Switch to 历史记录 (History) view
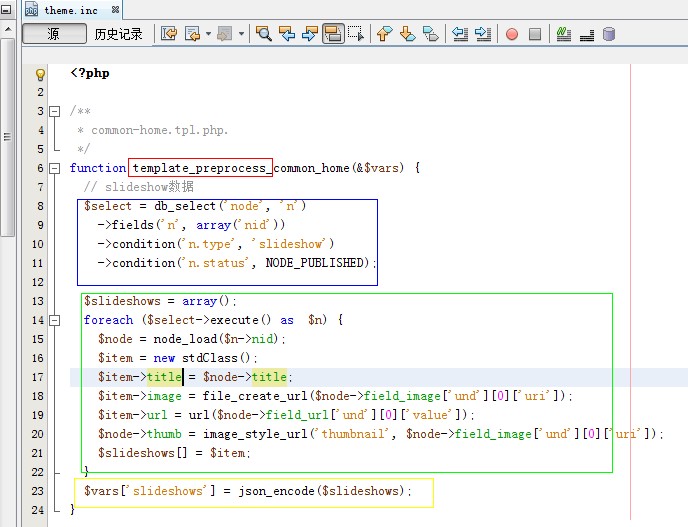This screenshot has height=527, width=688. (x=118, y=34)
